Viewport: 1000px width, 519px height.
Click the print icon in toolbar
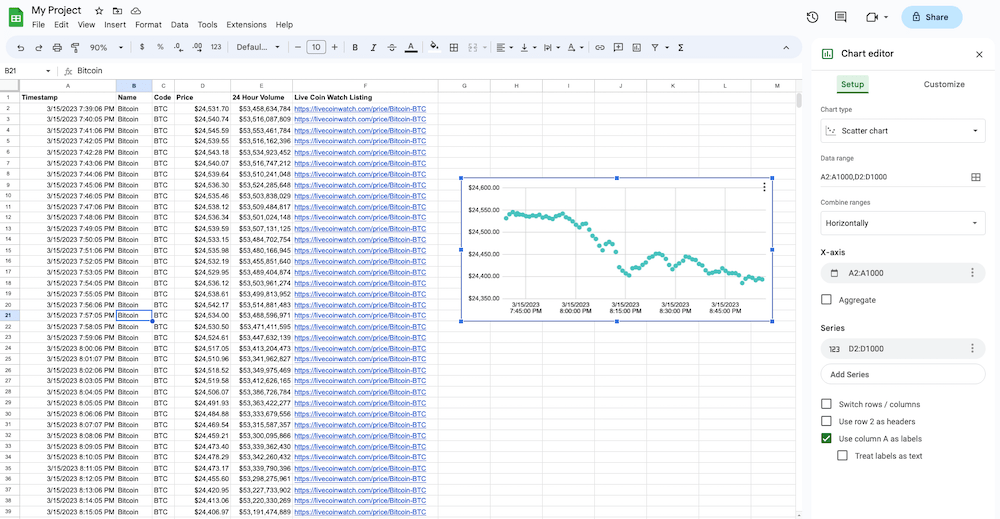point(57,47)
